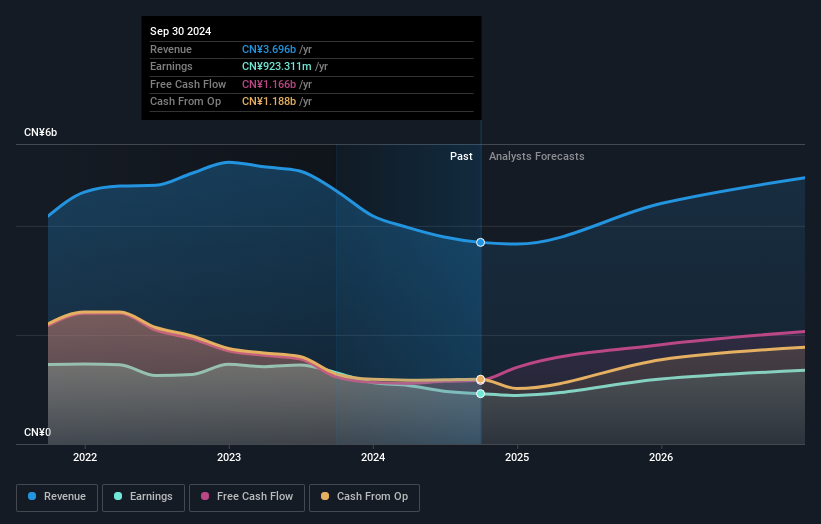Click the Revenue row label in tooltip
The image size is (821, 524).
pyautogui.click(x=171, y=49)
